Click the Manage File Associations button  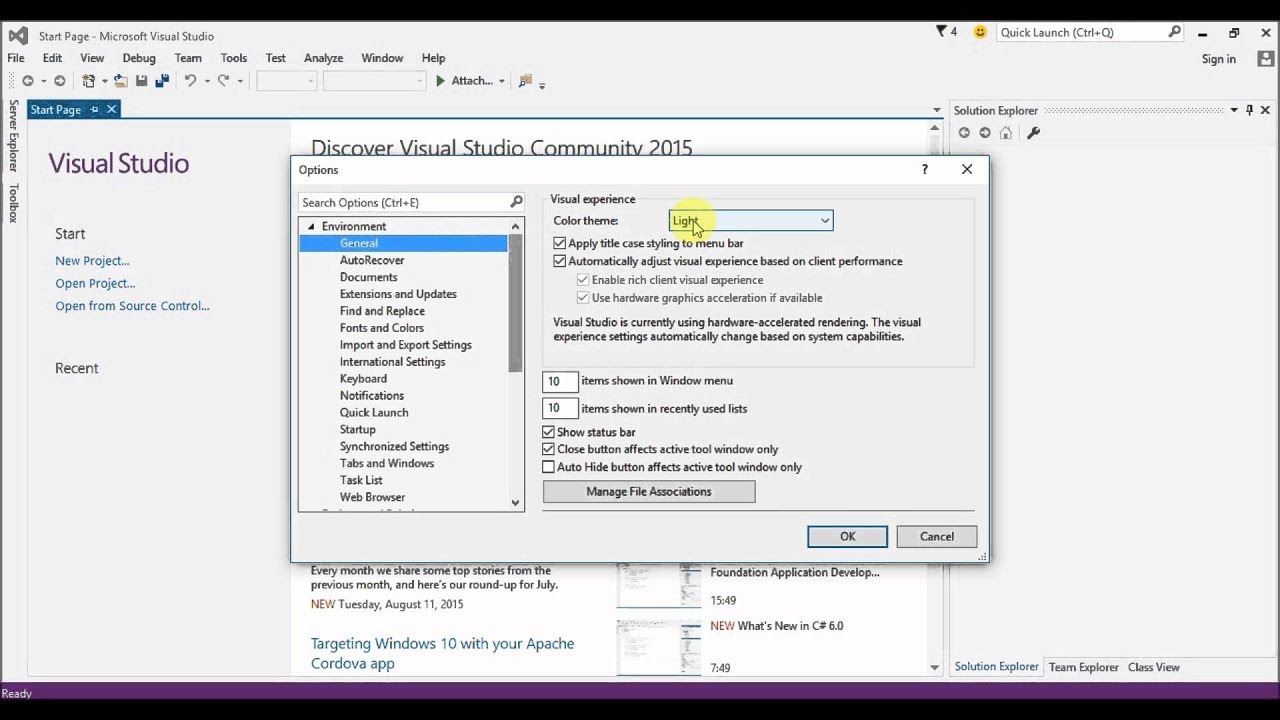(x=649, y=492)
